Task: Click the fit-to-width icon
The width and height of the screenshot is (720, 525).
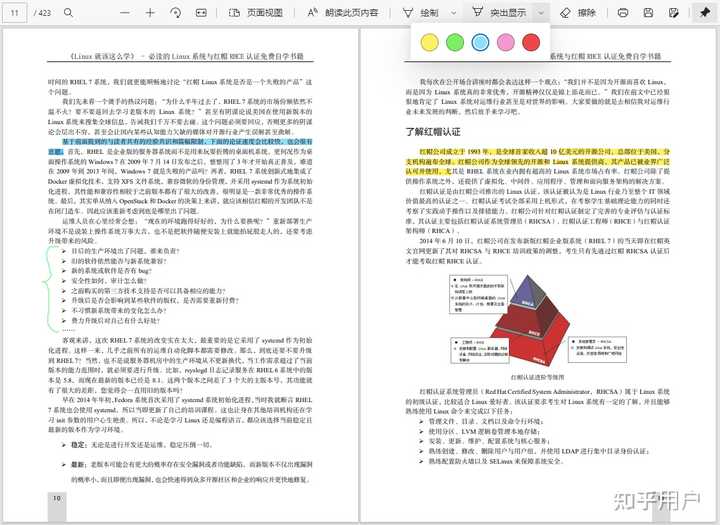Action: (x=201, y=13)
